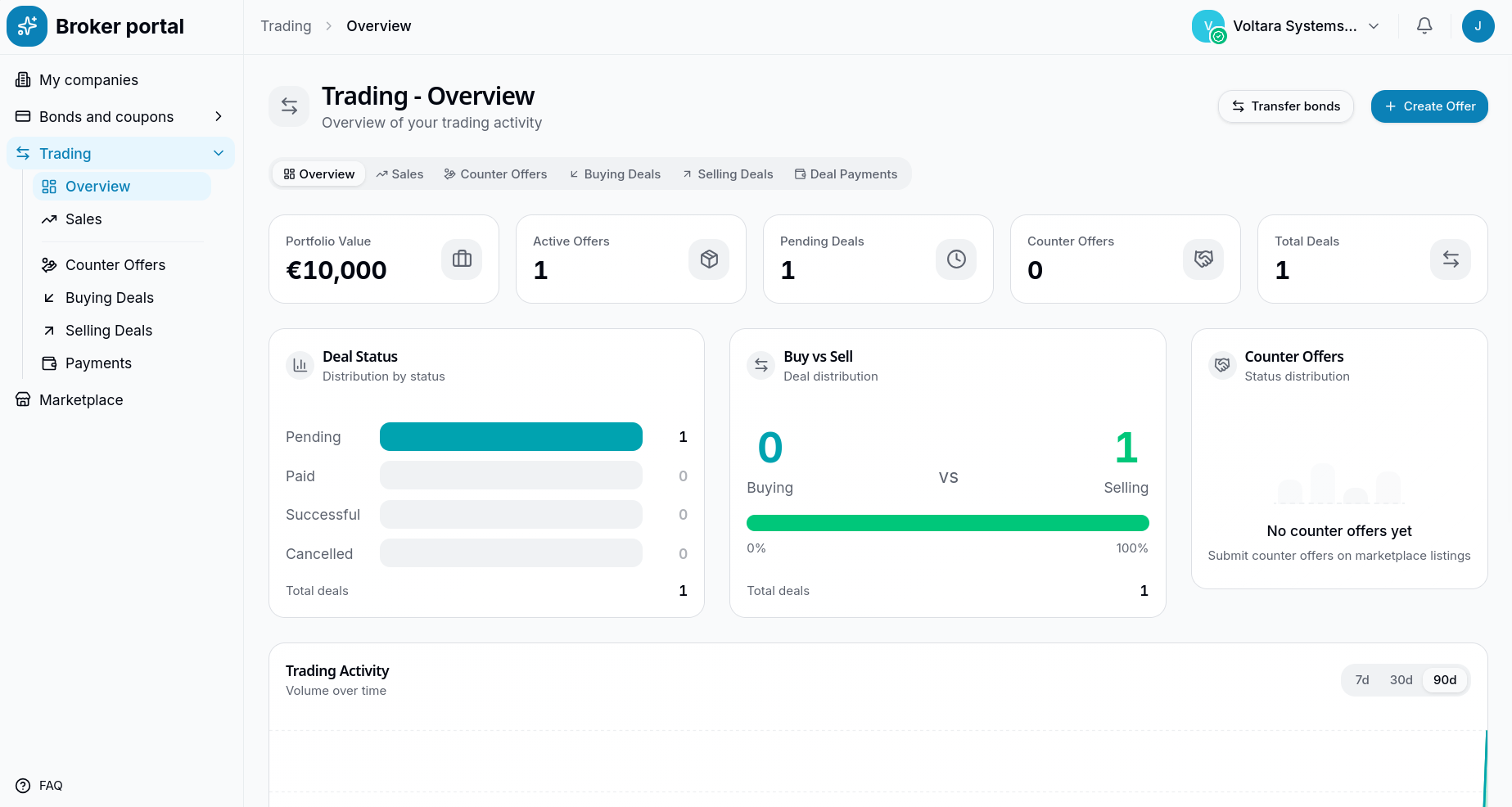This screenshot has width=1512, height=807.
Task: Click the Marketplace store icon
Action: pyautogui.click(x=23, y=399)
